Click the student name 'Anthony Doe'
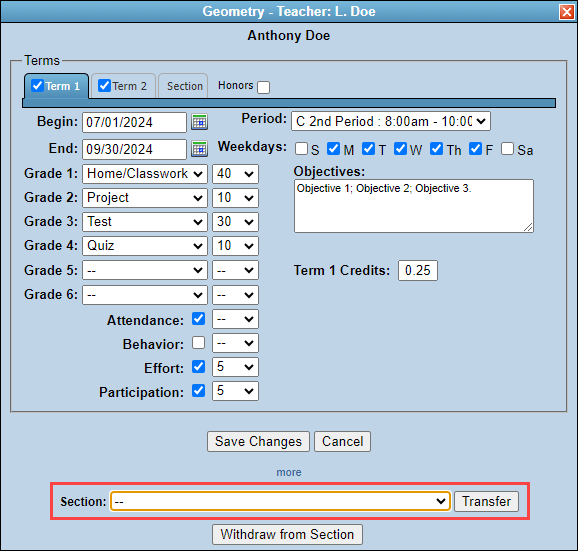Viewport: 578px width, 551px height. click(x=289, y=36)
